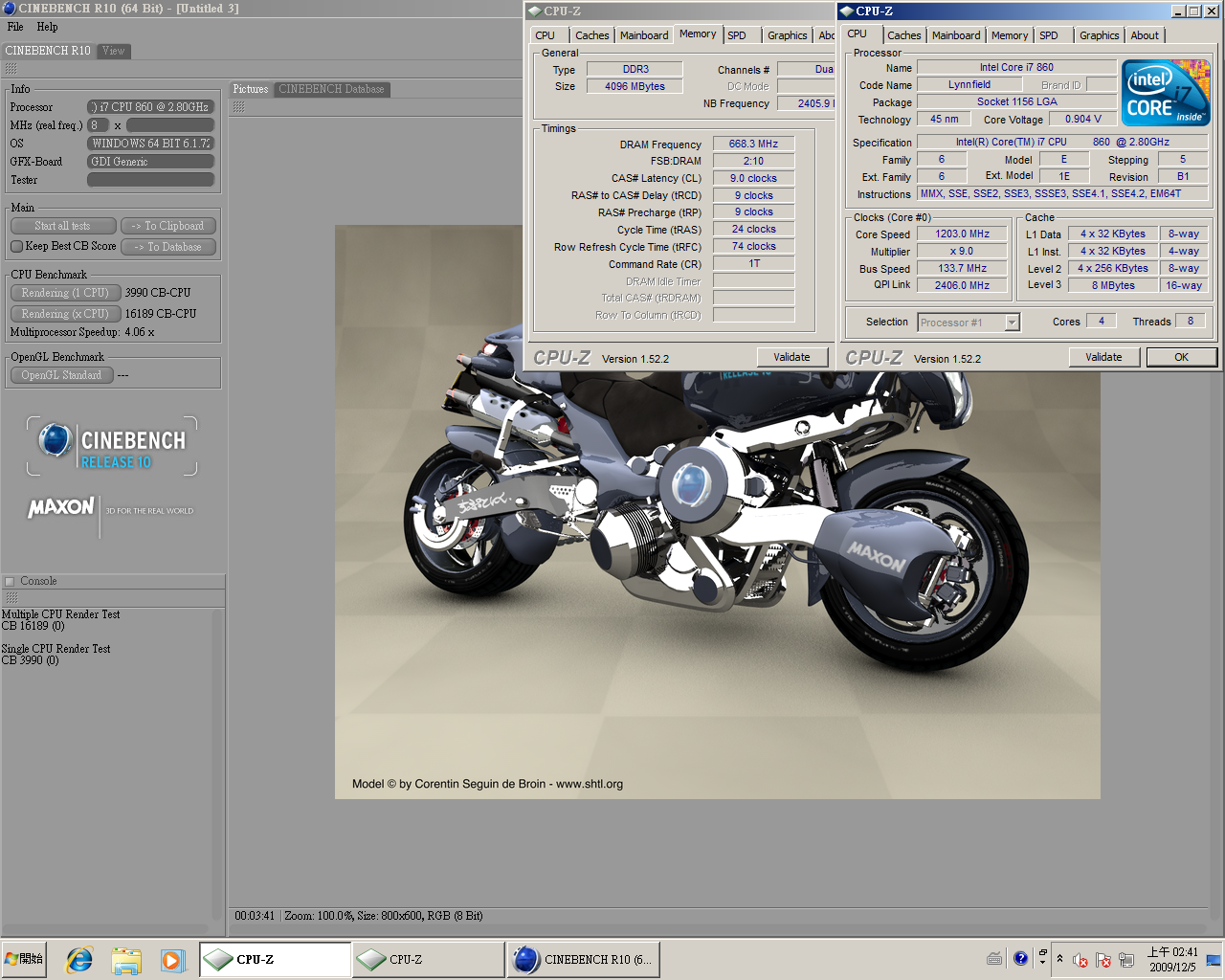Click the muted volume tray icon
Image resolution: width=1225 pixels, height=980 pixels.
[x=1080, y=959]
